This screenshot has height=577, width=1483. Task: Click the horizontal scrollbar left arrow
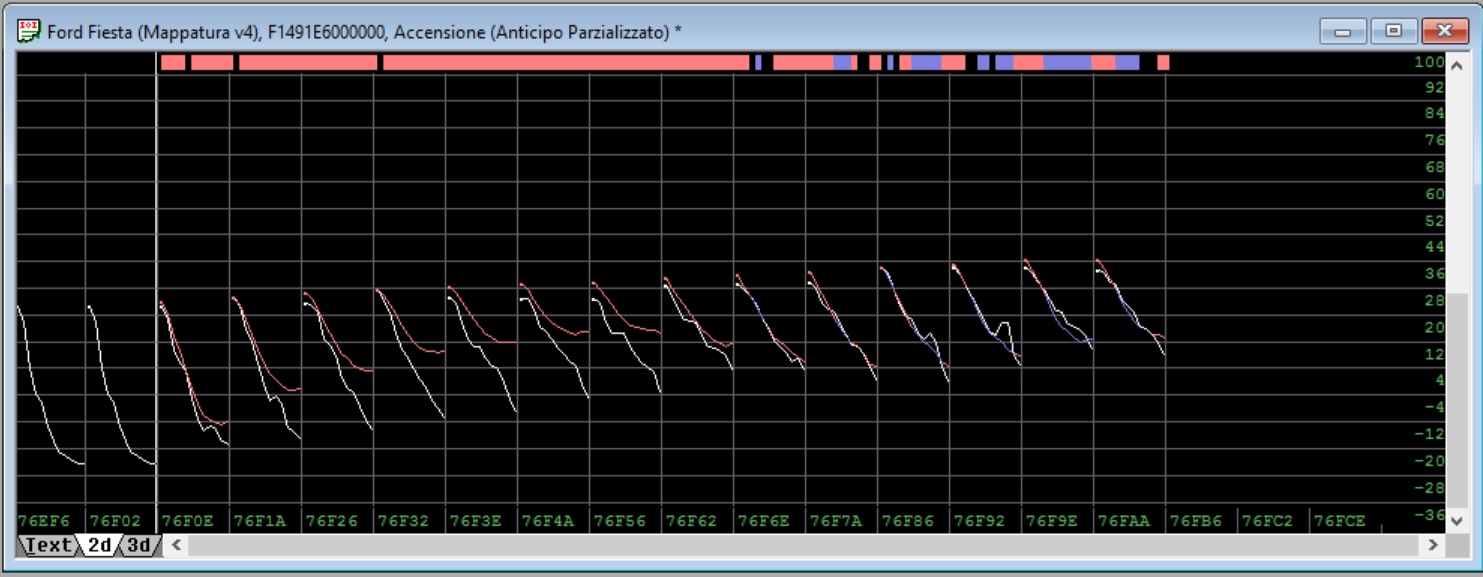pos(175,546)
